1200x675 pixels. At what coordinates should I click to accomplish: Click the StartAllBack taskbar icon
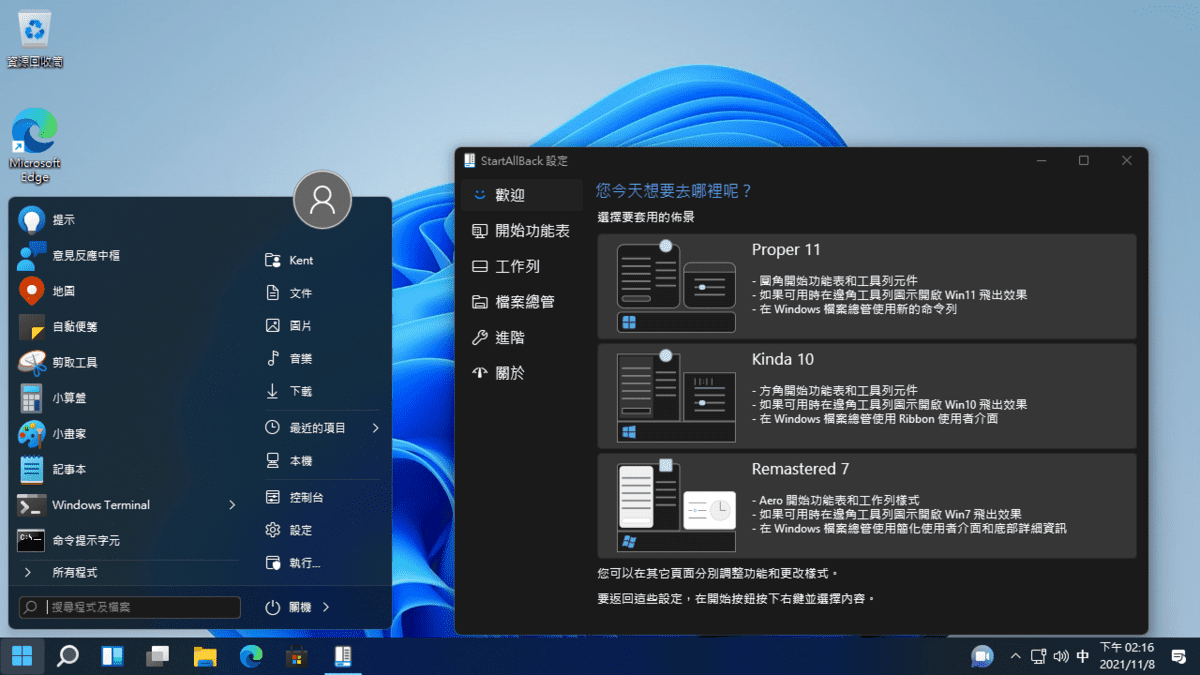342,656
